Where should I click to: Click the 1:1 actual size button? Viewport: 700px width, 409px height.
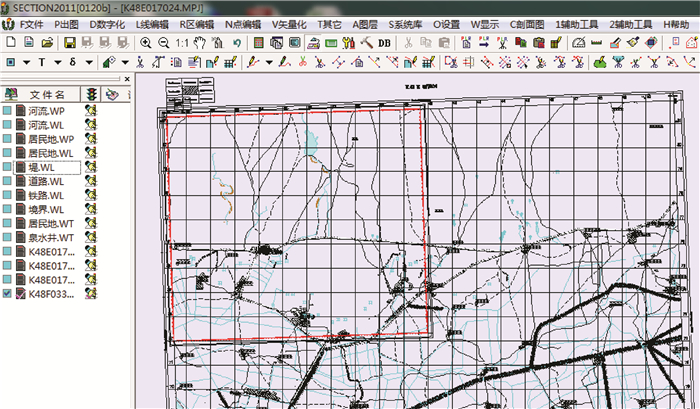pos(181,42)
